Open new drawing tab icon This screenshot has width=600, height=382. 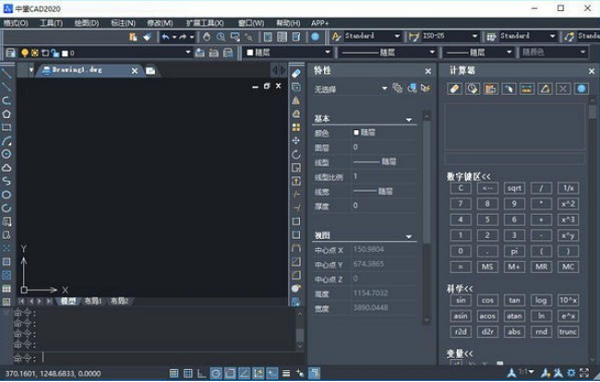pos(150,71)
